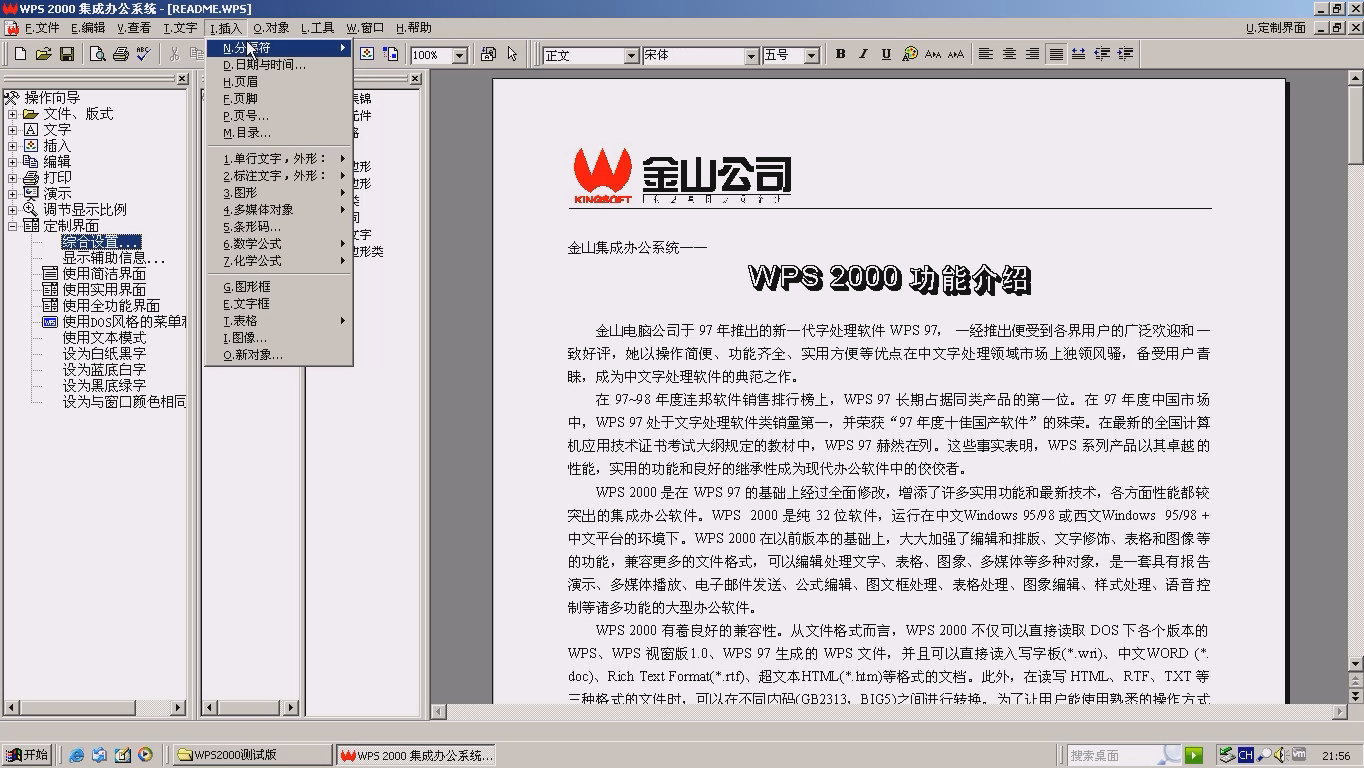Open print preview from the toolbar

point(97,54)
